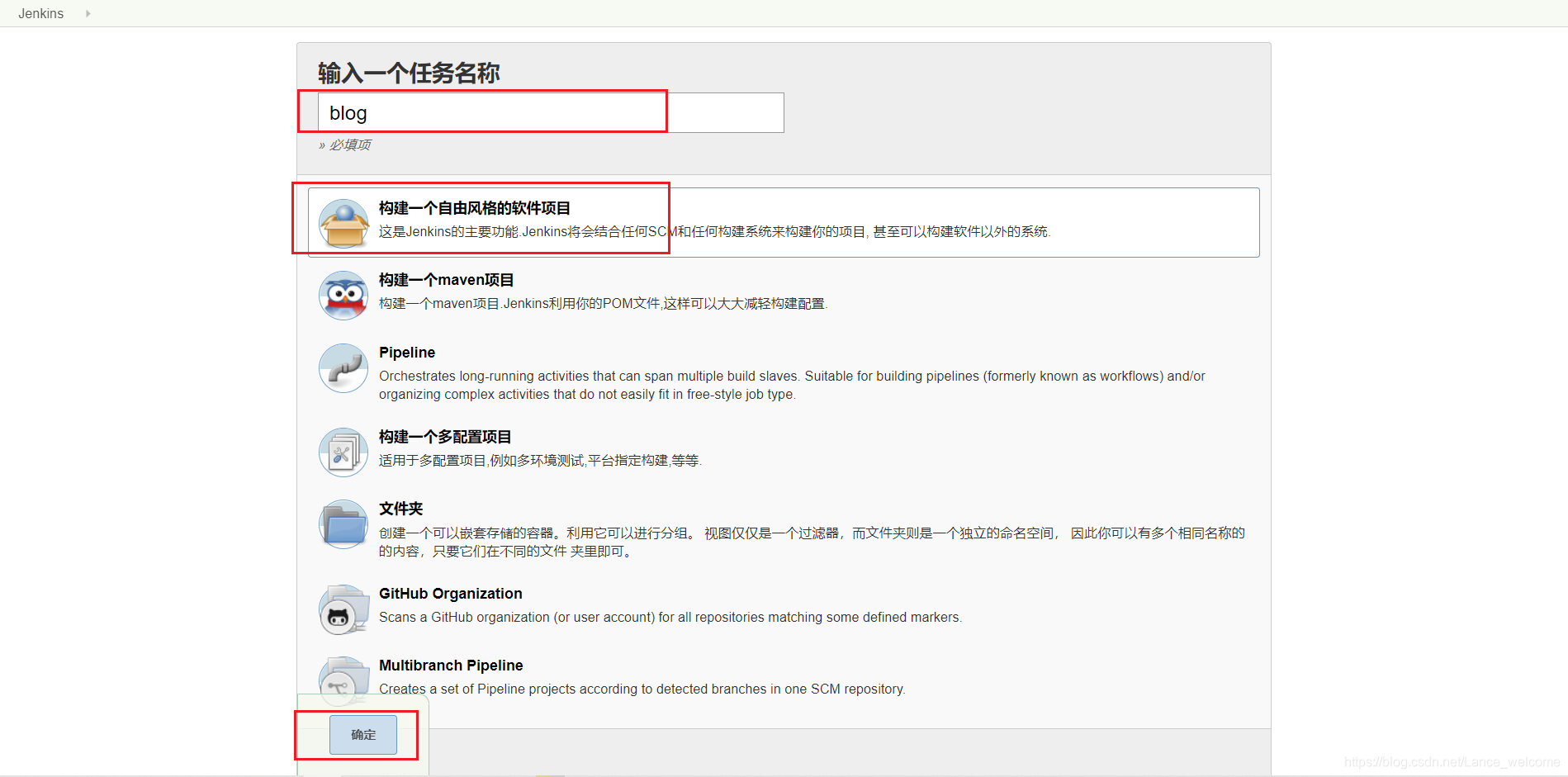Image resolution: width=1568 pixels, height=777 pixels.
Task: Select the freestyle project box icon
Action: click(x=343, y=223)
